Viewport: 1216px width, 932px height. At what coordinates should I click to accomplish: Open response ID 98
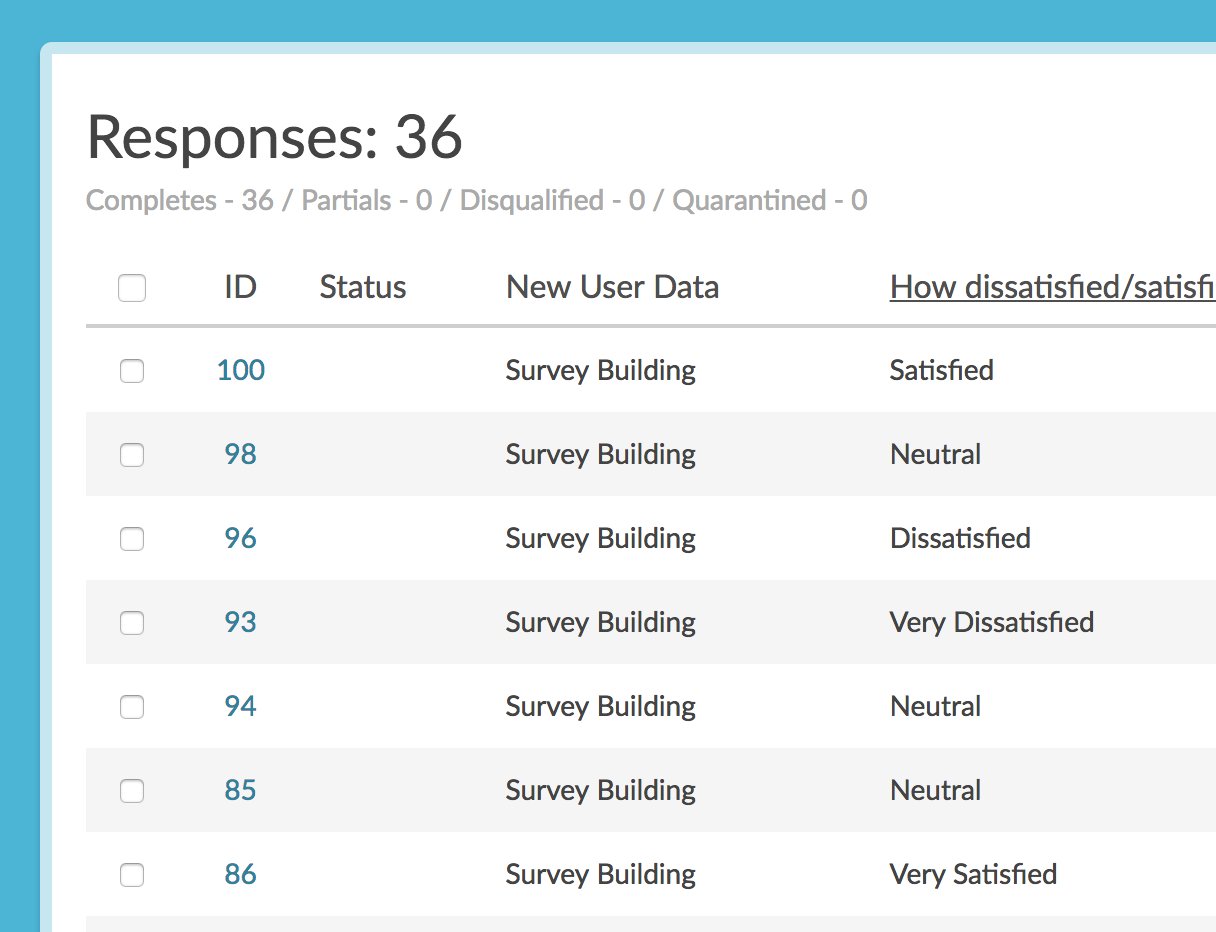(241, 454)
